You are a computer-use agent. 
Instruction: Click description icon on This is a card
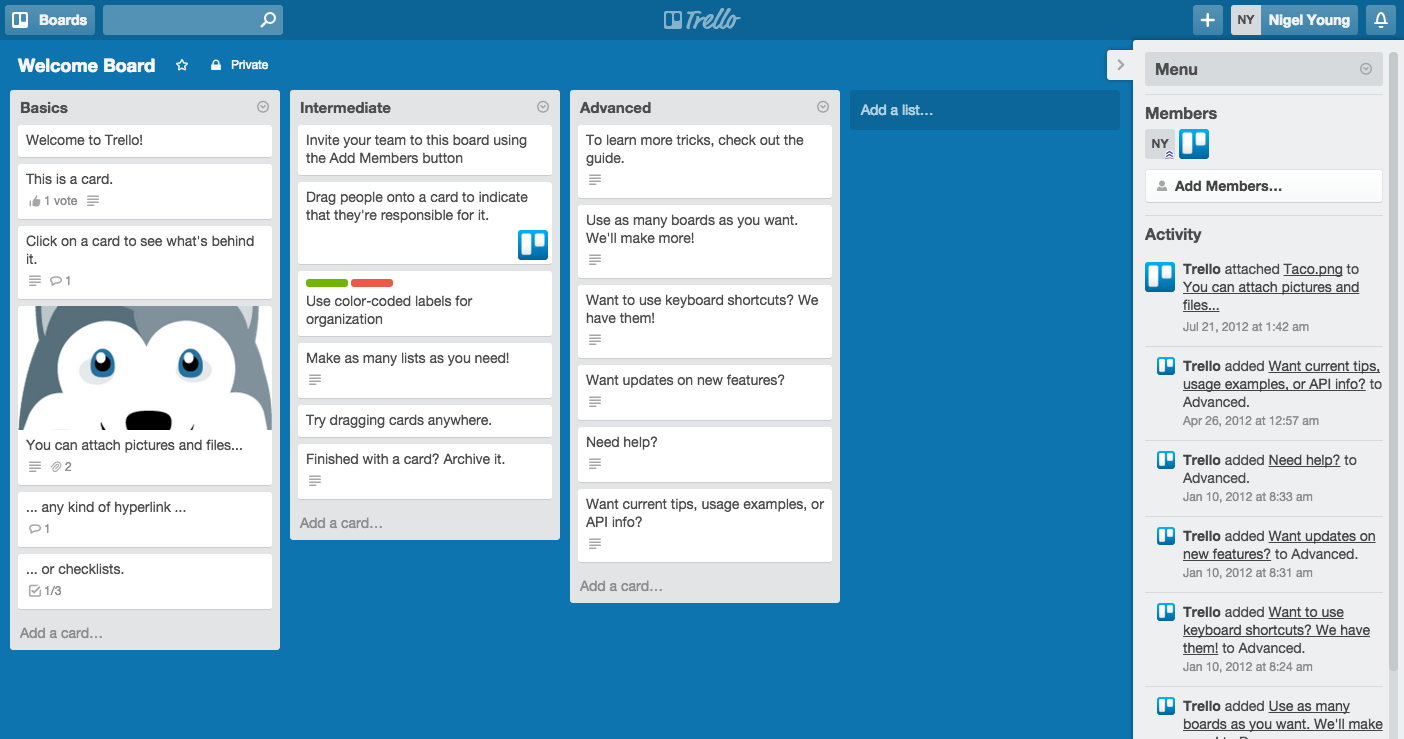coord(93,201)
